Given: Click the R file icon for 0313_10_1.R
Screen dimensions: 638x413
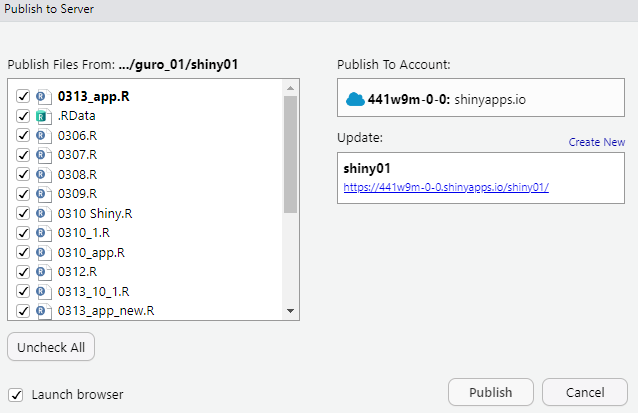Looking at the screenshot, I should [x=44, y=292].
